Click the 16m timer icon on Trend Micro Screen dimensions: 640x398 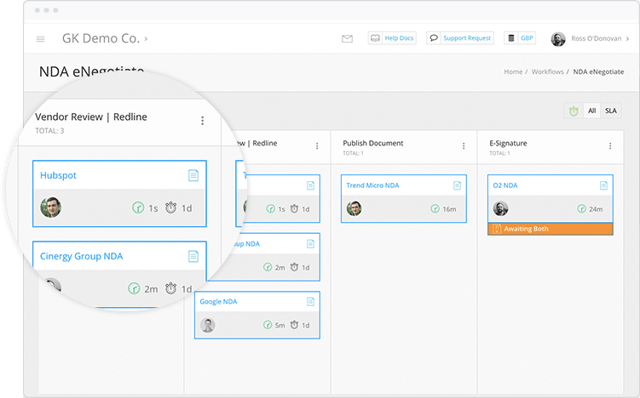click(x=435, y=209)
